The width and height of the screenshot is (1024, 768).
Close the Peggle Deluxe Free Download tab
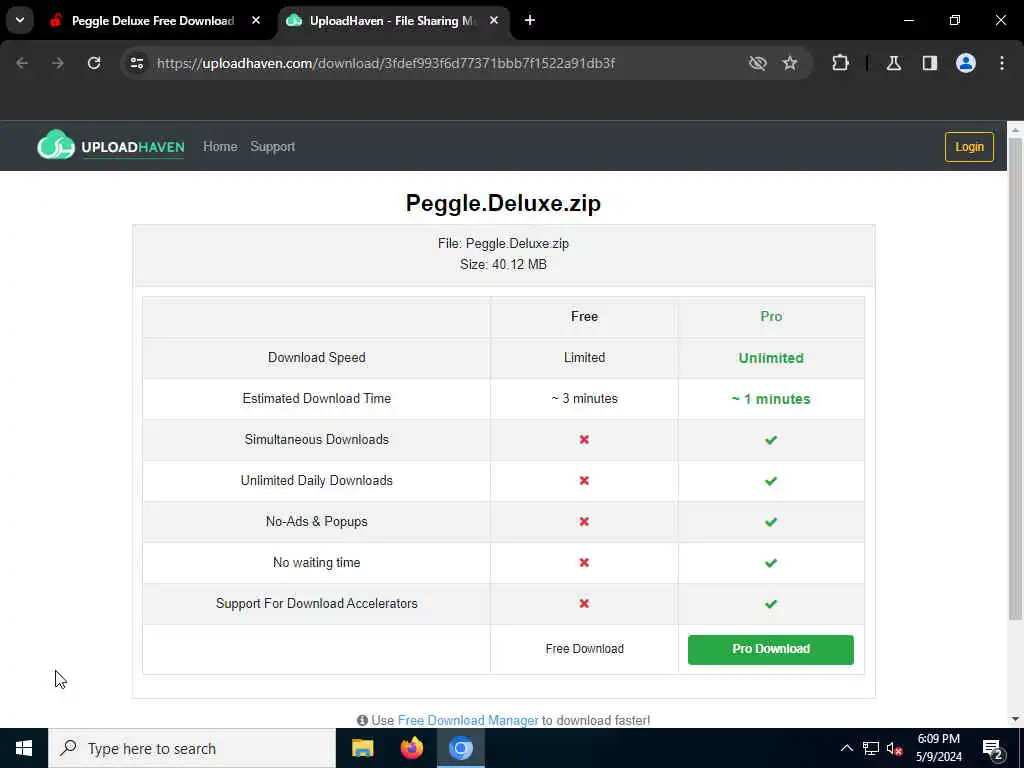click(x=256, y=20)
